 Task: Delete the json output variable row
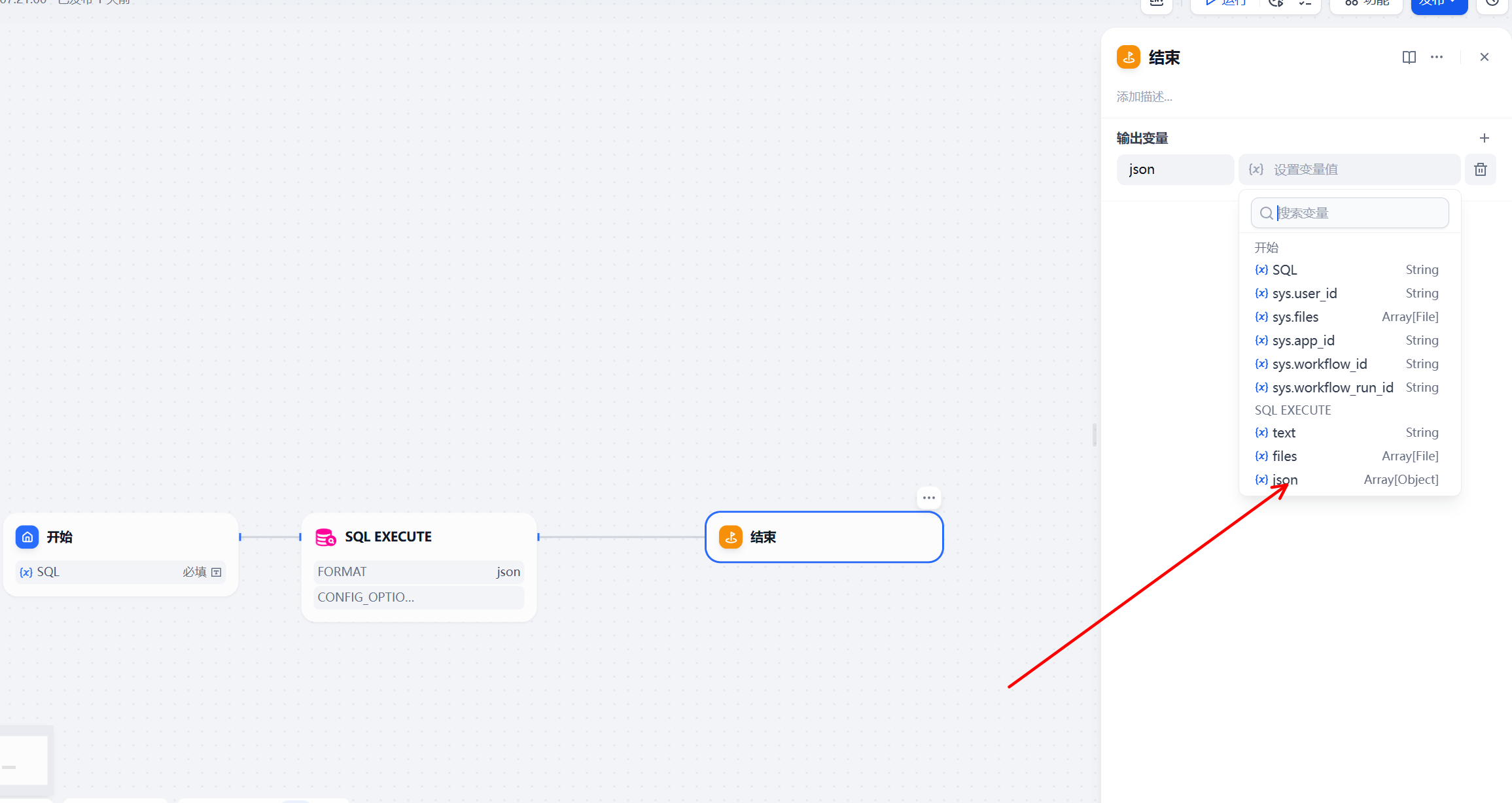click(1480, 170)
